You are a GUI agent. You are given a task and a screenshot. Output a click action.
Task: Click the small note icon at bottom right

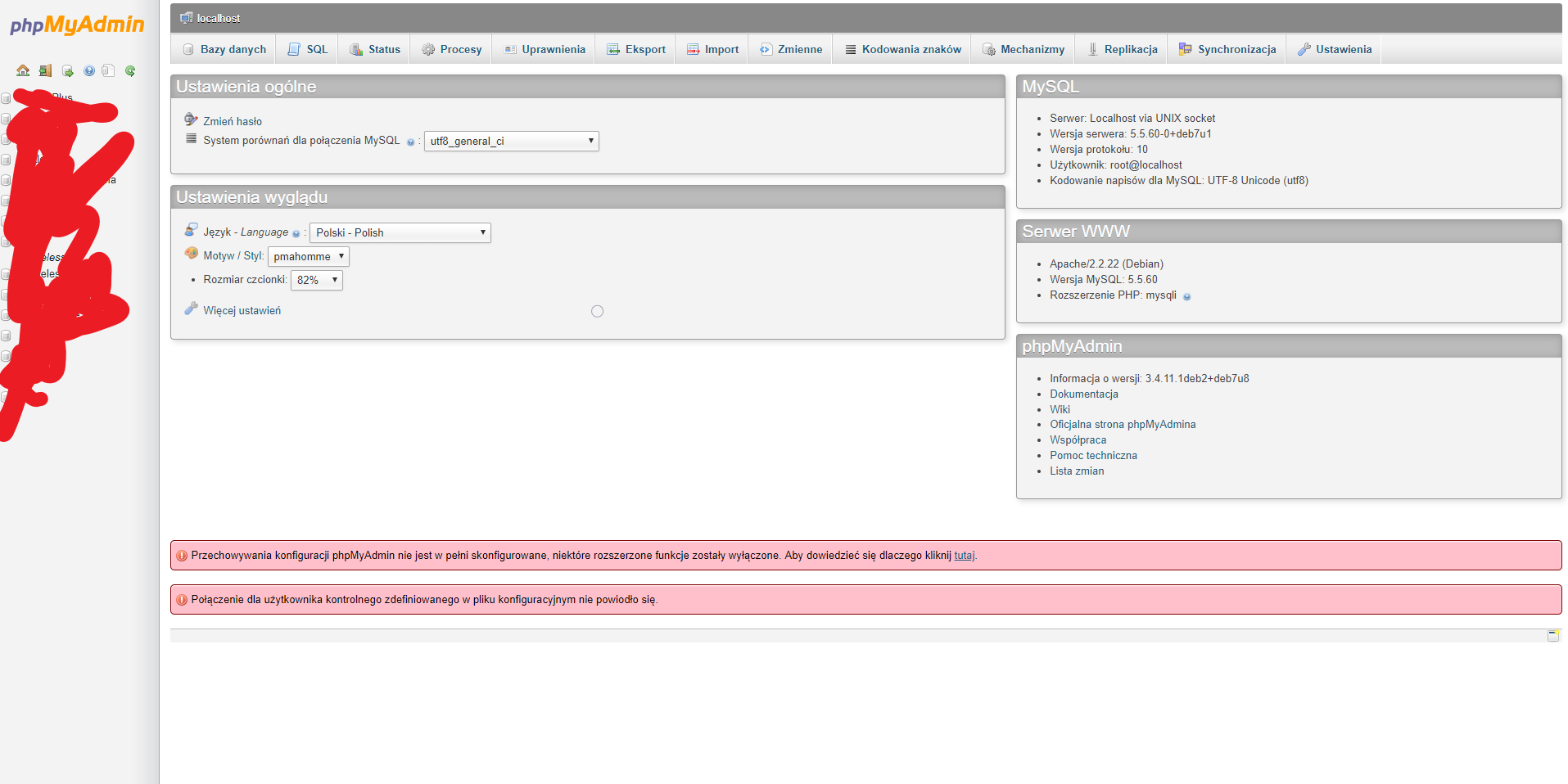(1552, 636)
